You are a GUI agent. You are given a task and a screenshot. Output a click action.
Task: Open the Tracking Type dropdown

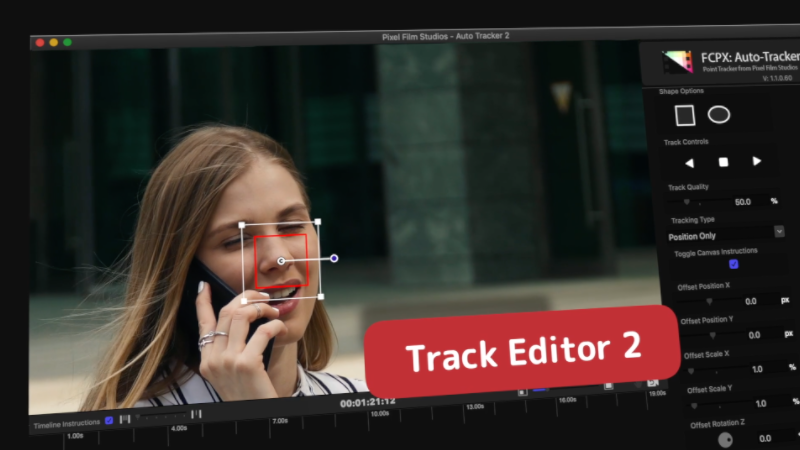779,231
